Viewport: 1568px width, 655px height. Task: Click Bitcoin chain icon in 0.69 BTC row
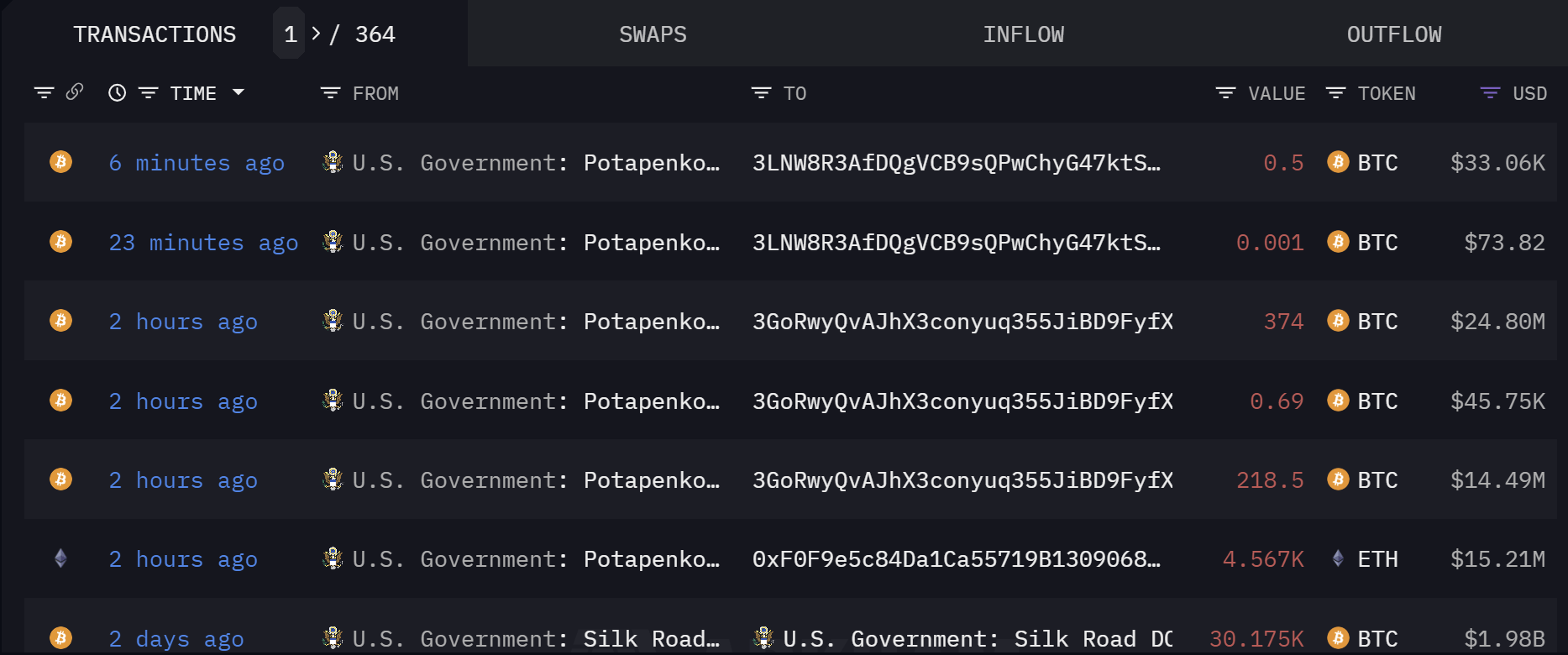60,400
